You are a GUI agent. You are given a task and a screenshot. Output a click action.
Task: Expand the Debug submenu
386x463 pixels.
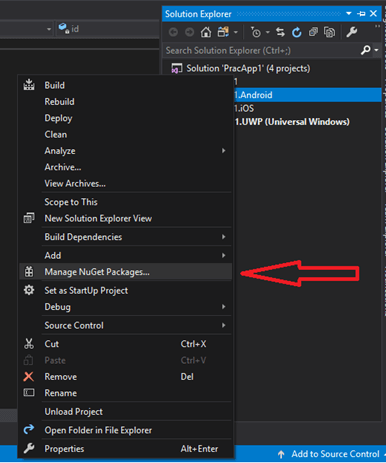click(x=125, y=307)
